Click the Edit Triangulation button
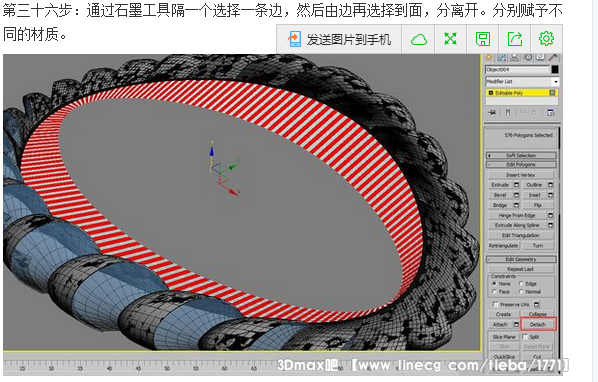Image resolution: width=598 pixels, height=382 pixels. 521,235
